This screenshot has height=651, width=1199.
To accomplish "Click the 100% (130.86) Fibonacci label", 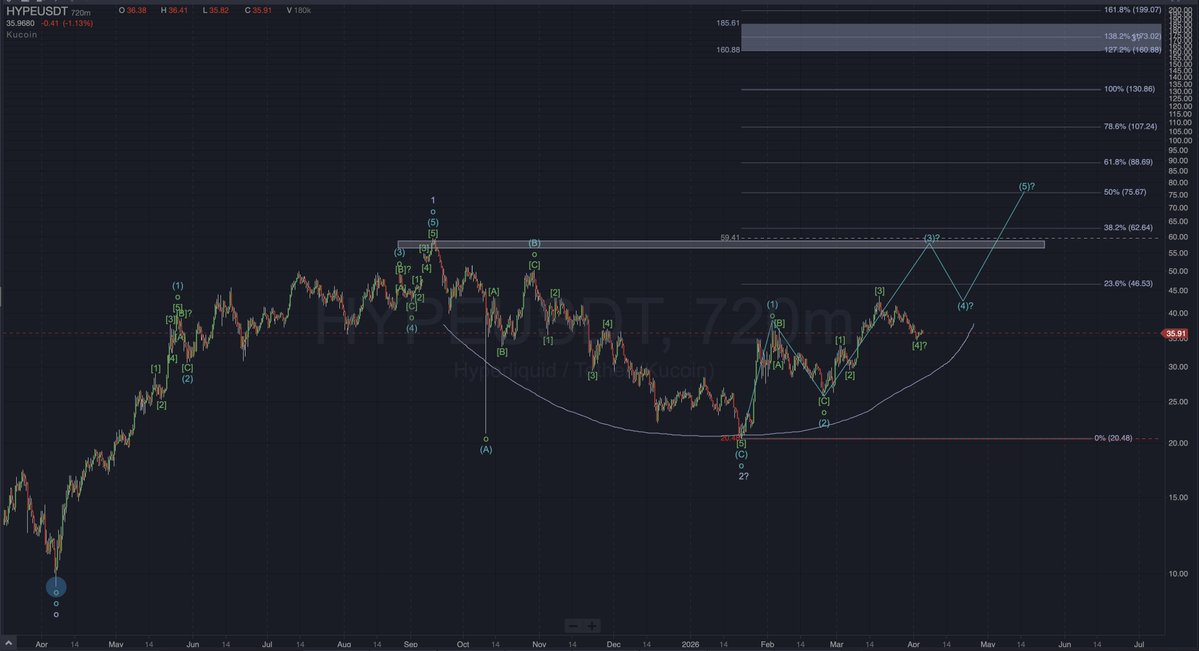I will 1129,89.
